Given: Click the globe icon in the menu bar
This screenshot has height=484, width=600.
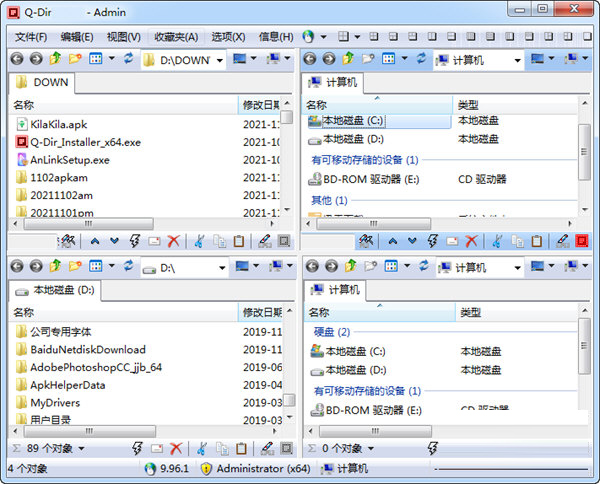Looking at the screenshot, I should click(308, 37).
